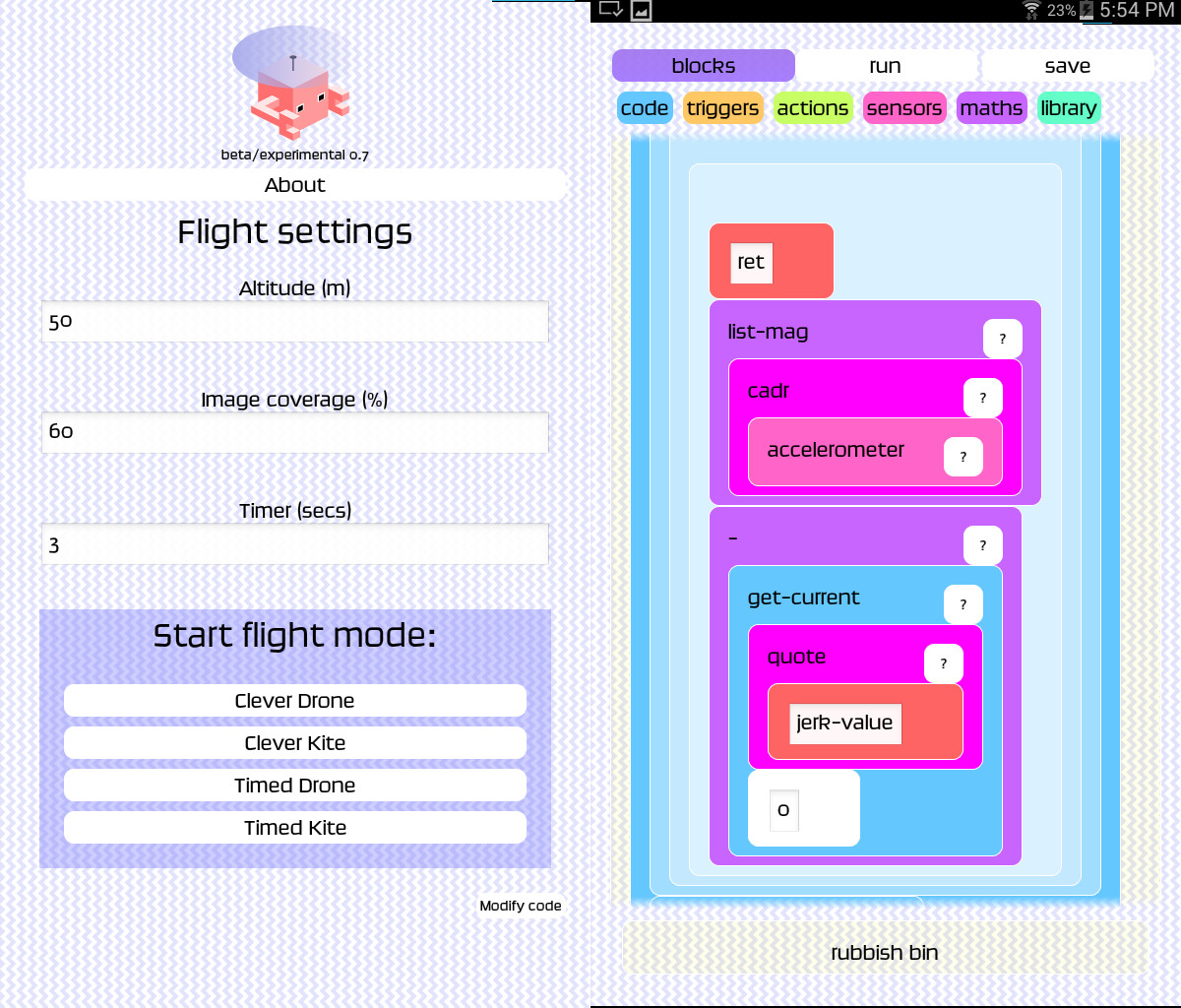Select the save tab

pyautogui.click(x=1067, y=66)
